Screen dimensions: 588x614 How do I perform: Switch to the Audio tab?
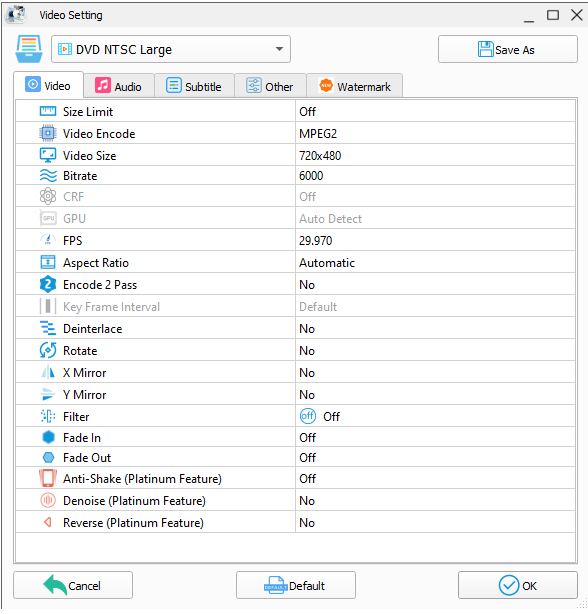119,86
